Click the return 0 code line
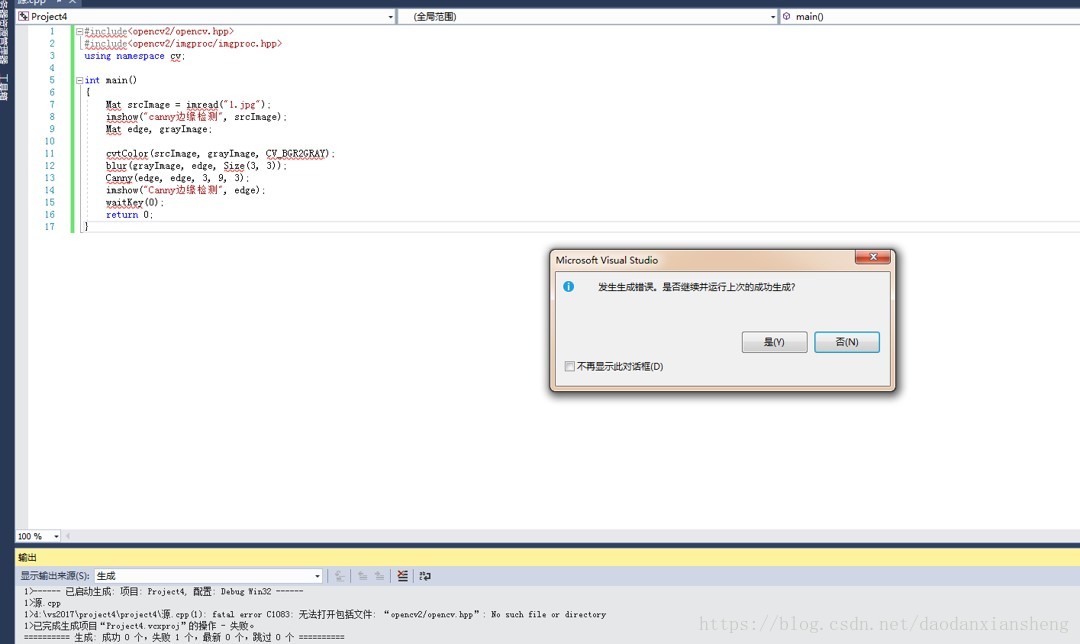Viewport: 1080px width, 644px height. tap(129, 215)
